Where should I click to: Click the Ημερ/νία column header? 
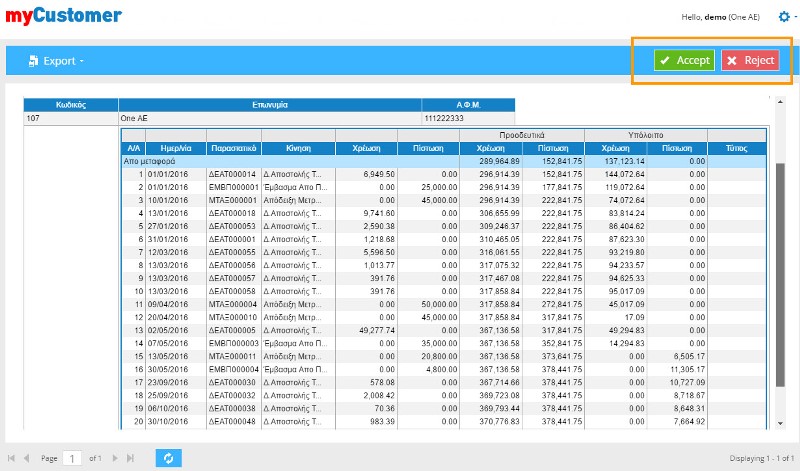pyautogui.click(x=163, y=147)
